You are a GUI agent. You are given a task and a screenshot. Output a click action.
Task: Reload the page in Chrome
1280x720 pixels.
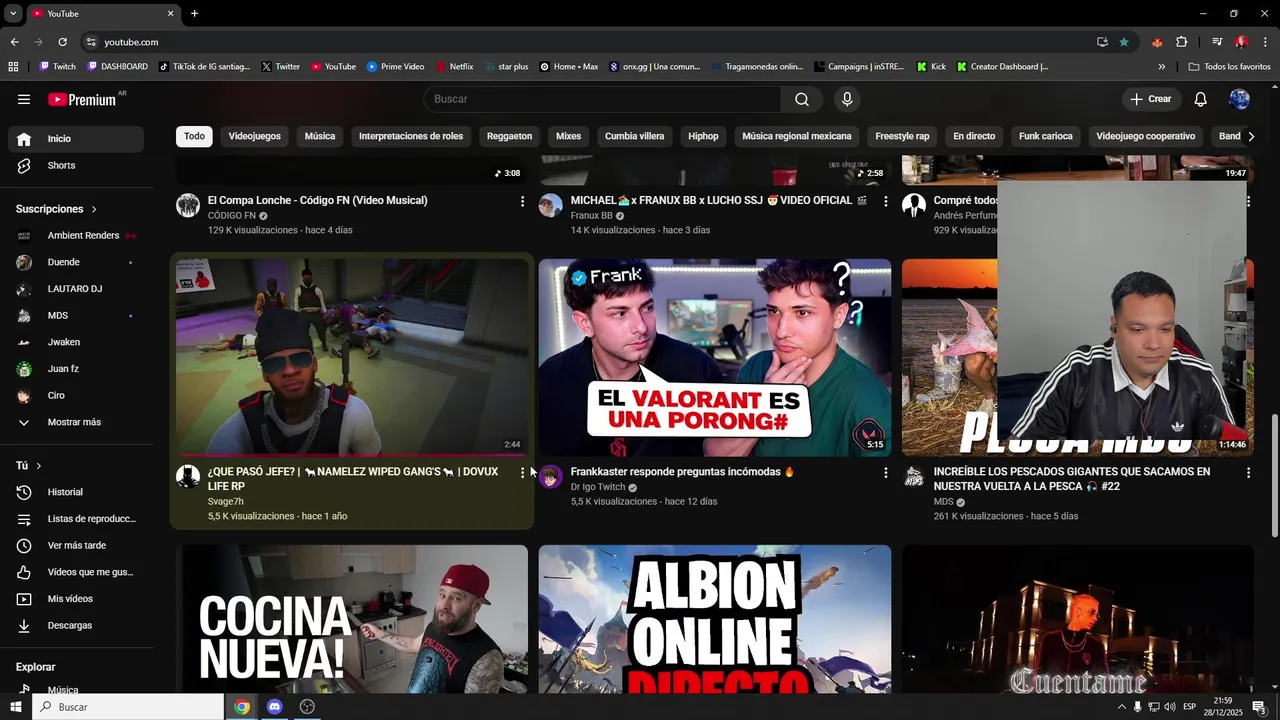pyautogui.click(x=62, y=42)
